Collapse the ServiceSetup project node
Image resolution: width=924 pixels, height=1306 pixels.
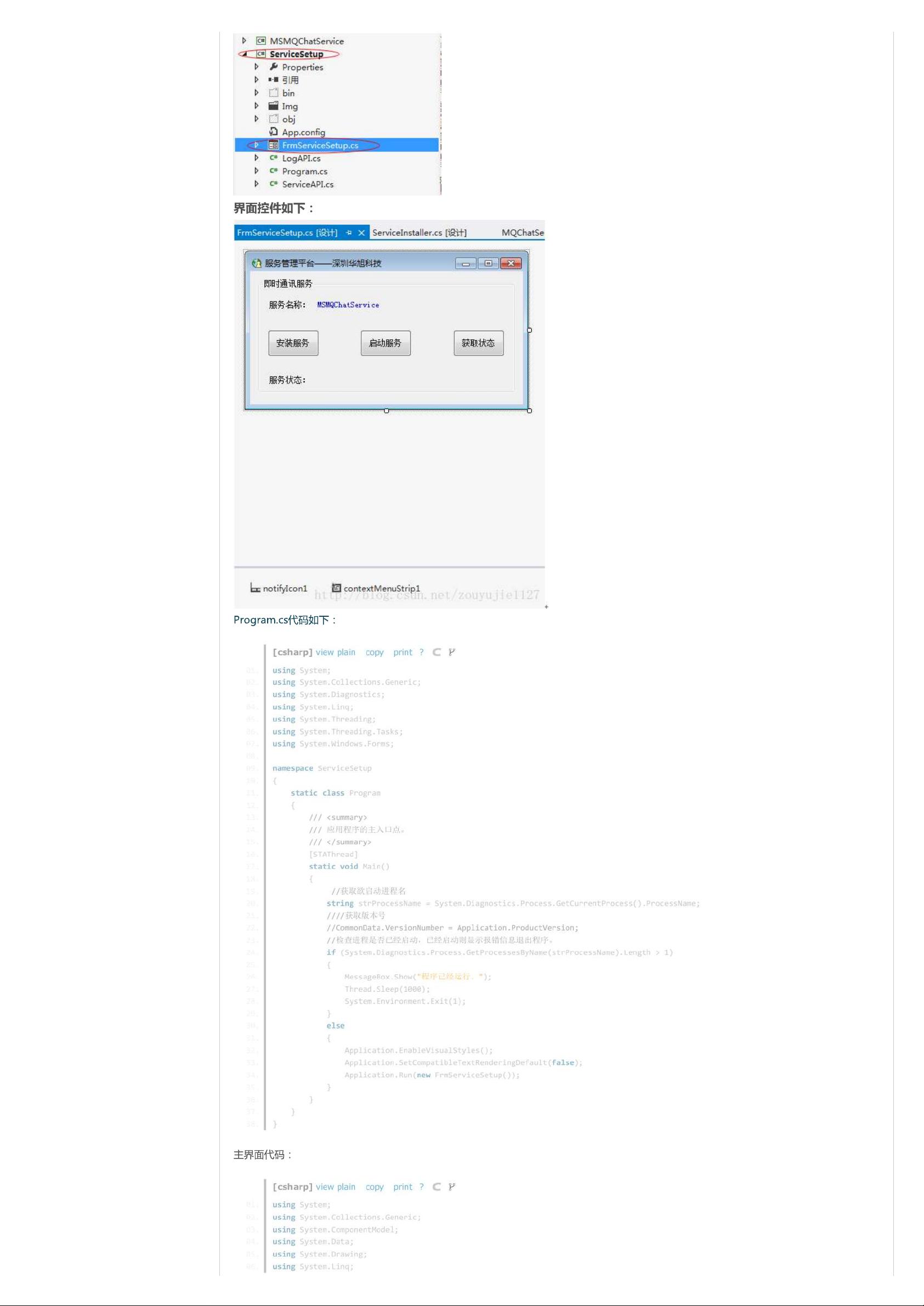245,54
